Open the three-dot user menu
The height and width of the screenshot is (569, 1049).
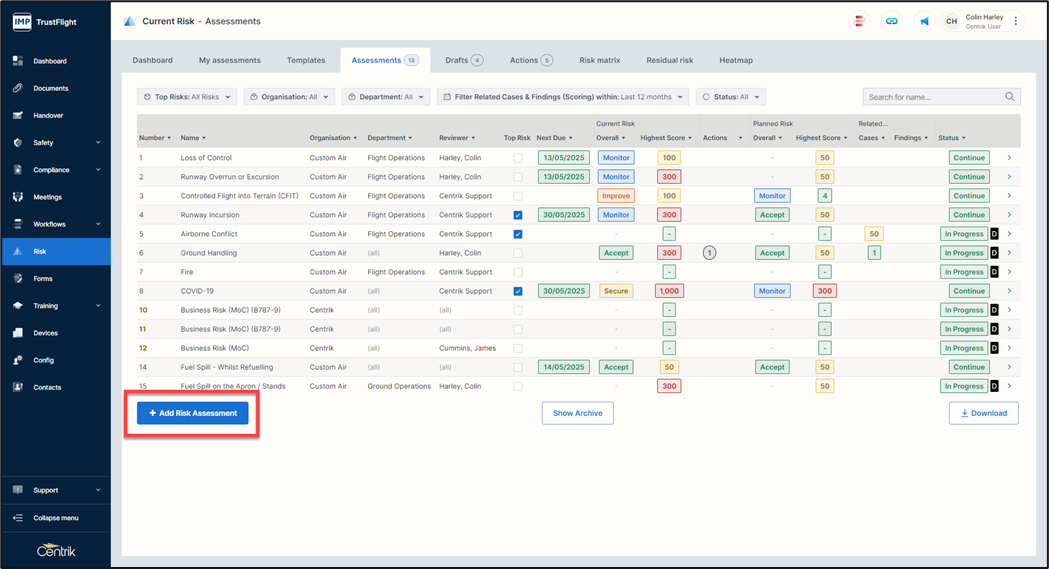pos(1016,21)
